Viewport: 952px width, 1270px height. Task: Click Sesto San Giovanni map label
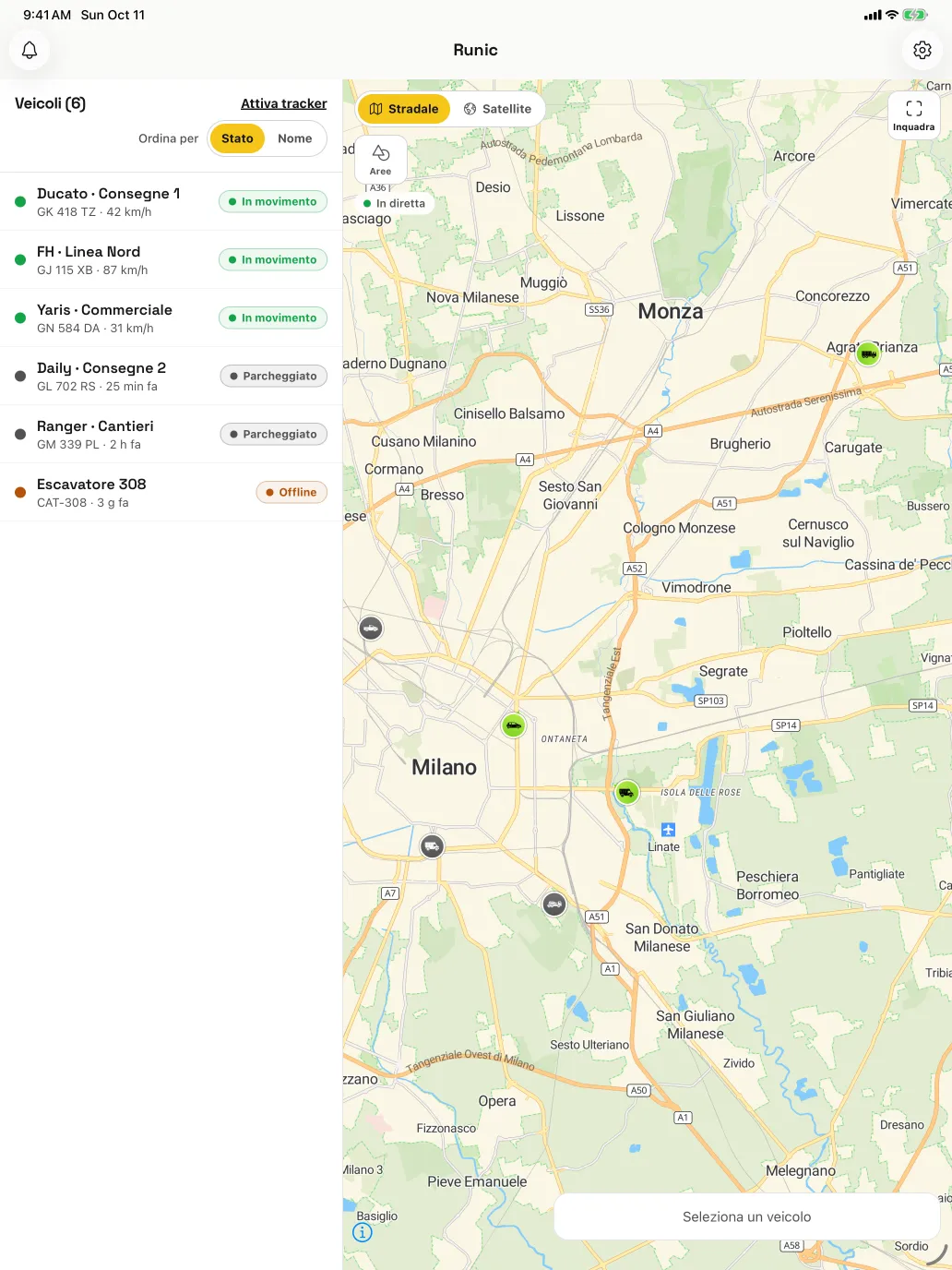point(570,496)
